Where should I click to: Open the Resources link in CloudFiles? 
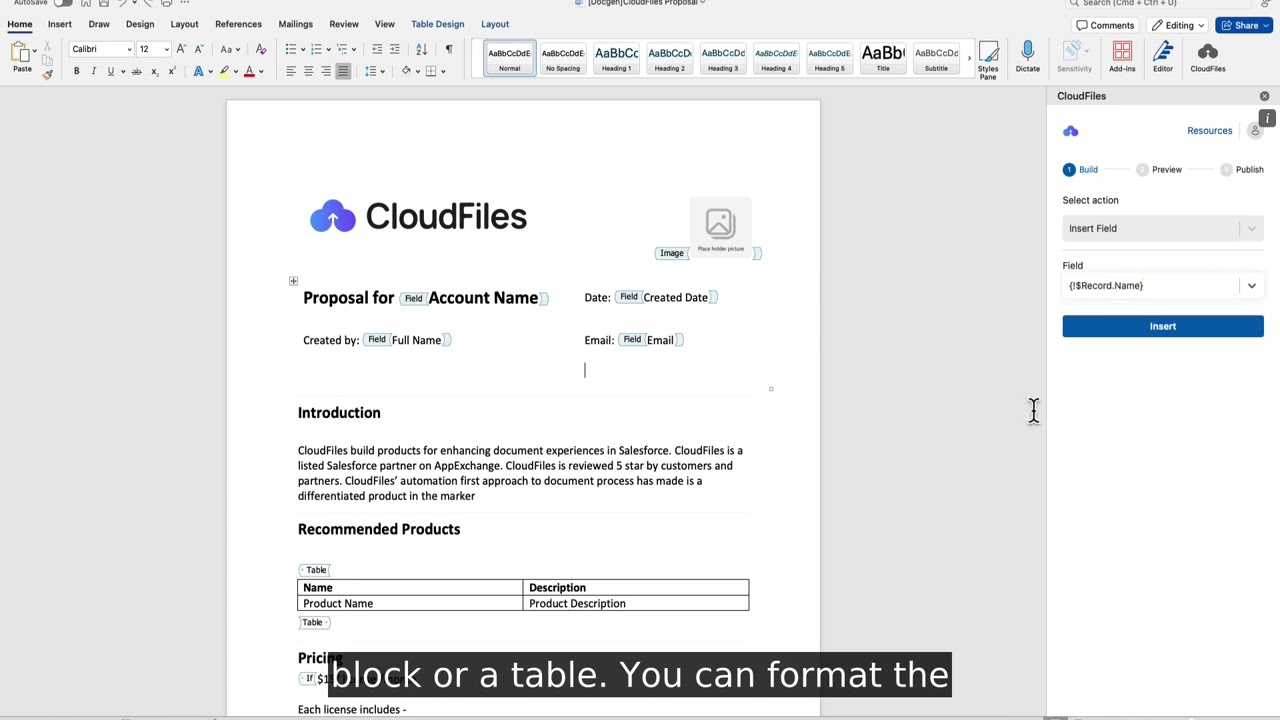point(1209,131)
